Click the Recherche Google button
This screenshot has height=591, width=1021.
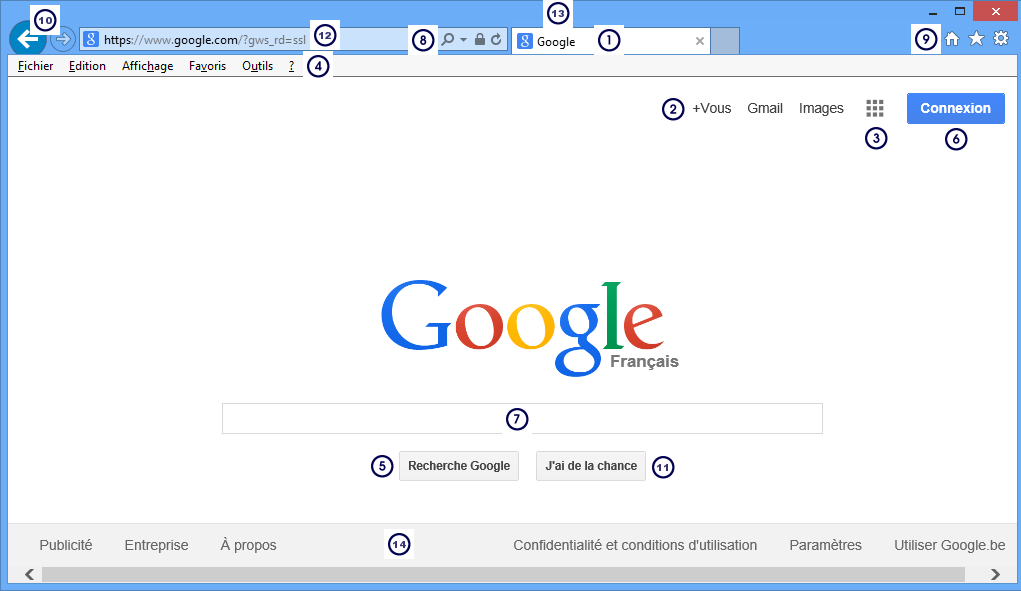click(459, 466)
